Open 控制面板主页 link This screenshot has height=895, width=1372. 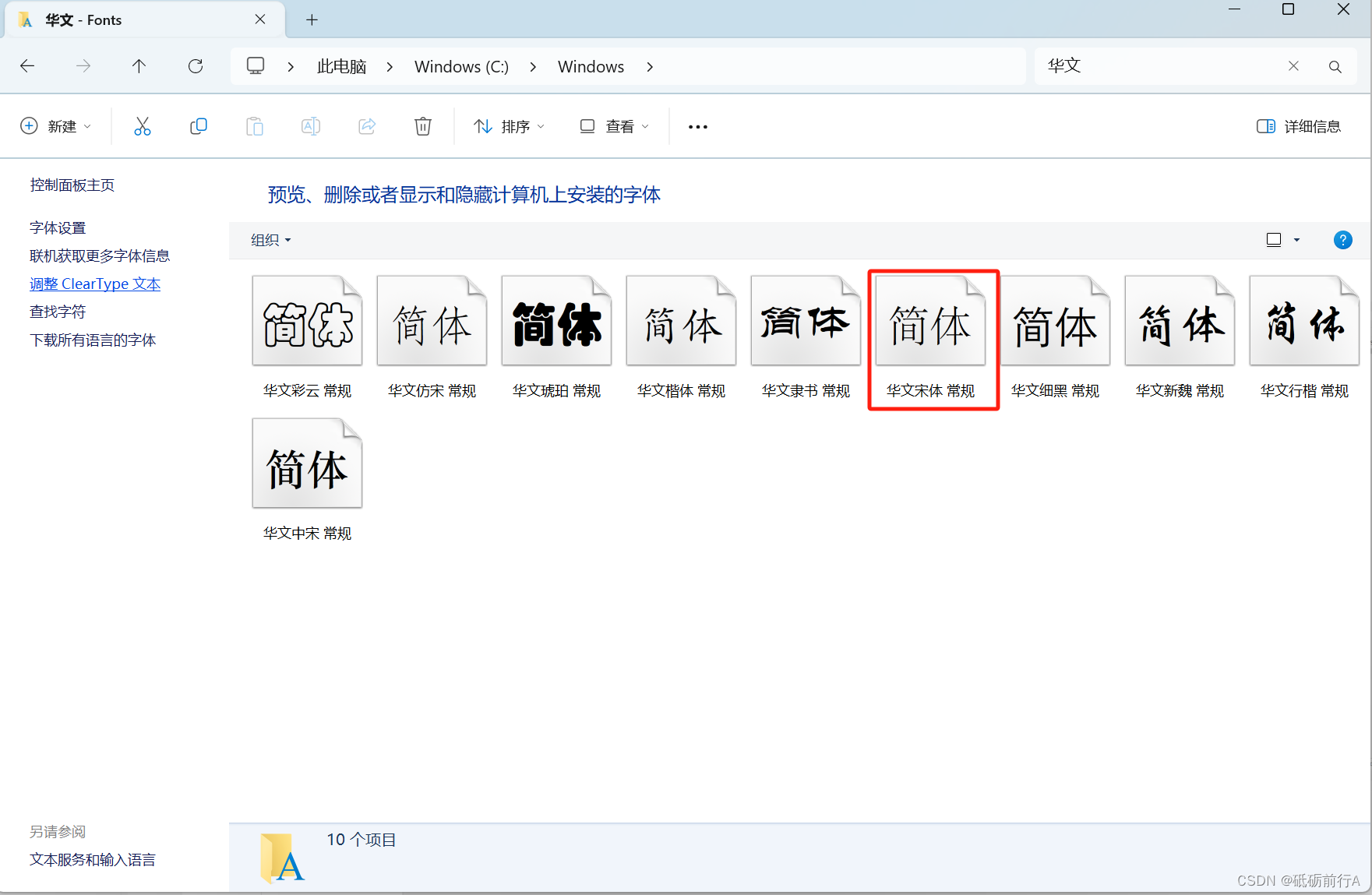[x=72, y=185]
